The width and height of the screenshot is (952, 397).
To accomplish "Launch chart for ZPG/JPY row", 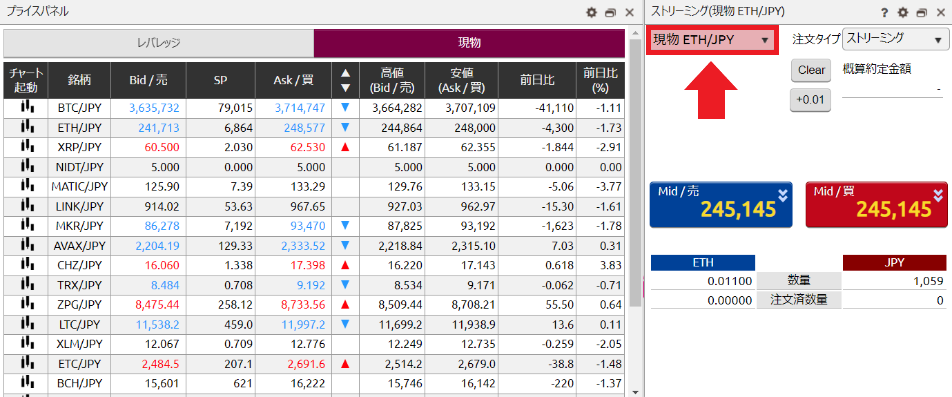I will click(26, 304).
